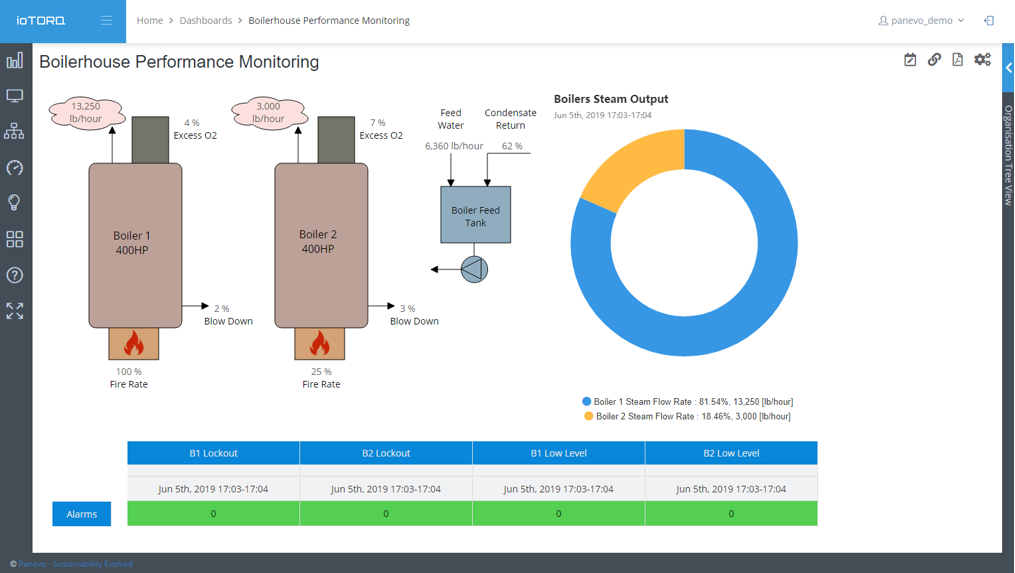Select the B1 Low Level column header
Viewport: 1015px width, 573px height.
pos(559,453)
